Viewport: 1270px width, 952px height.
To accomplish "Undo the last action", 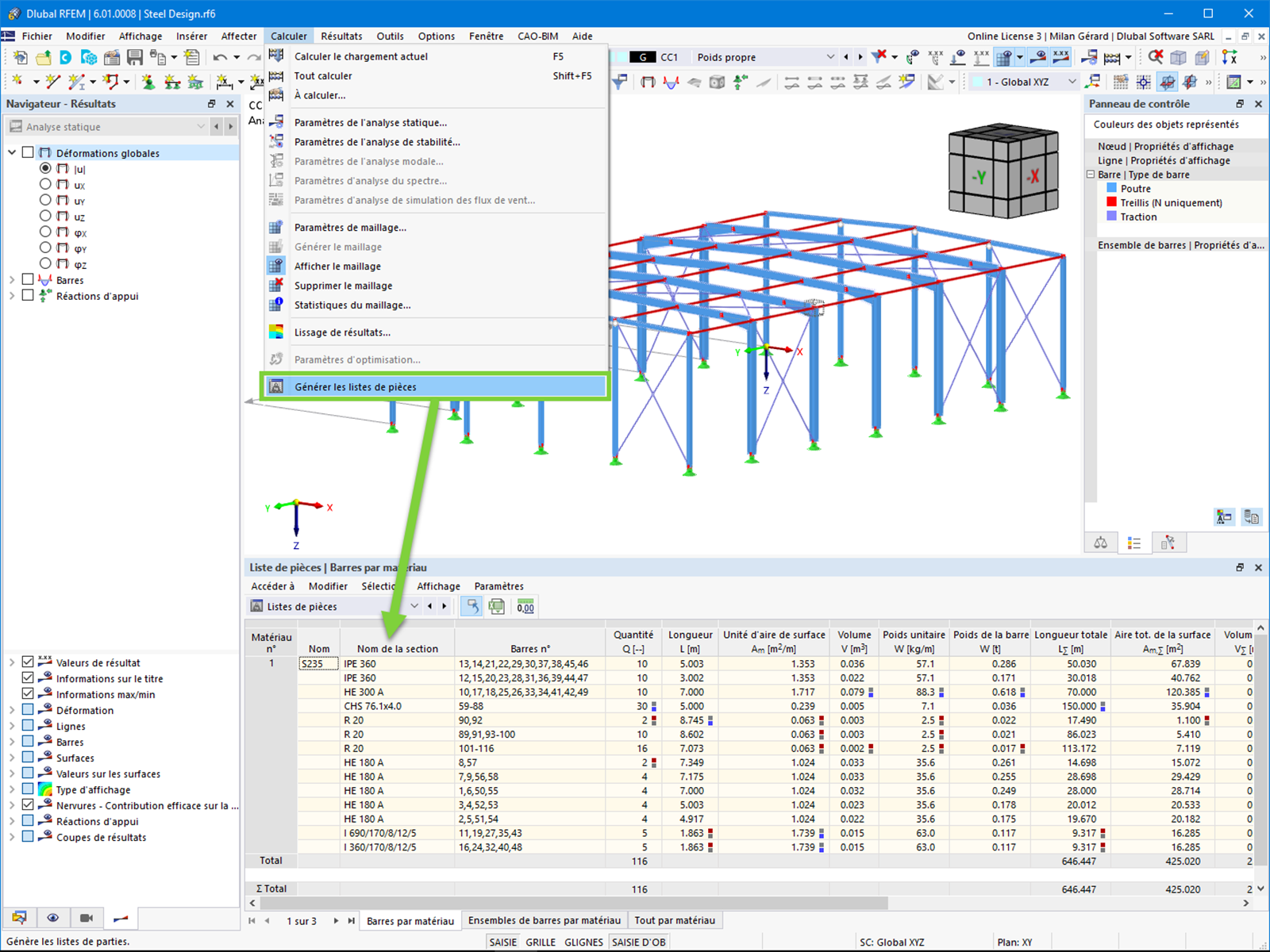I will 220,57.
